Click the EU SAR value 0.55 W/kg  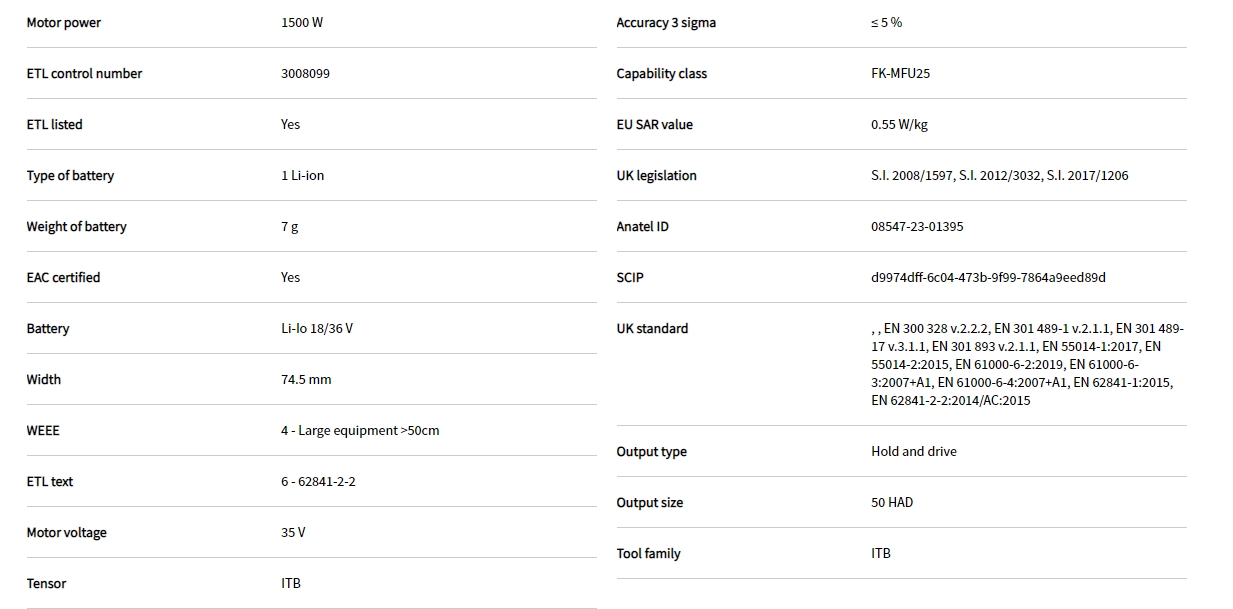[899, 125]
